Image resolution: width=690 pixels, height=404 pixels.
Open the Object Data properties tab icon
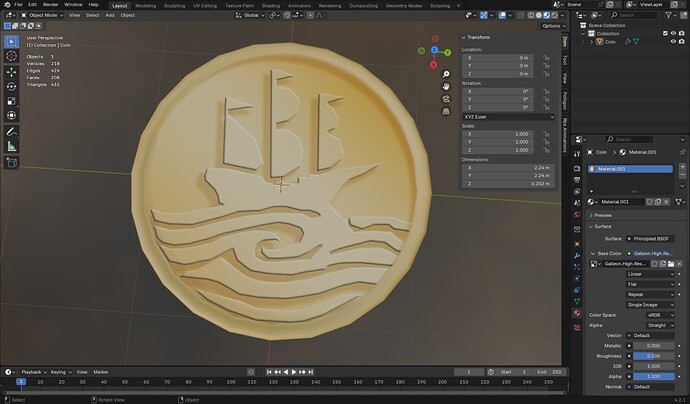[x=577, y=301]
